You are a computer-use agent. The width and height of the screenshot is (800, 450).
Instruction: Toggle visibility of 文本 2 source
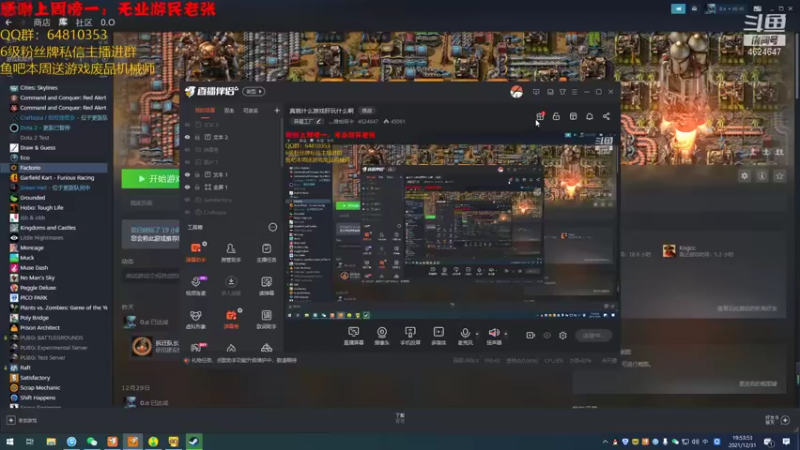point(187,137)
